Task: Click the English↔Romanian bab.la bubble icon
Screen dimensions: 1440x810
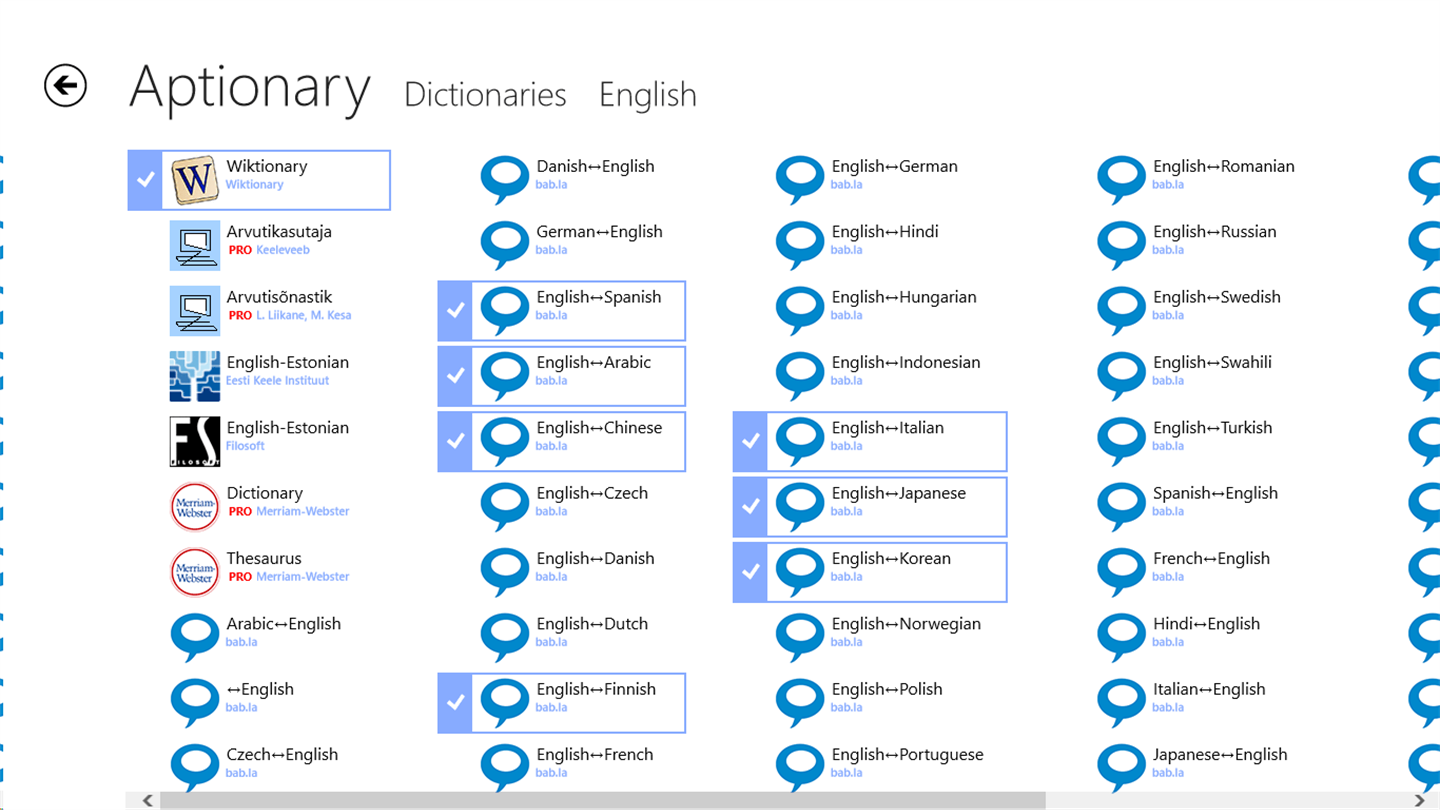Action: pos(1121,180)
